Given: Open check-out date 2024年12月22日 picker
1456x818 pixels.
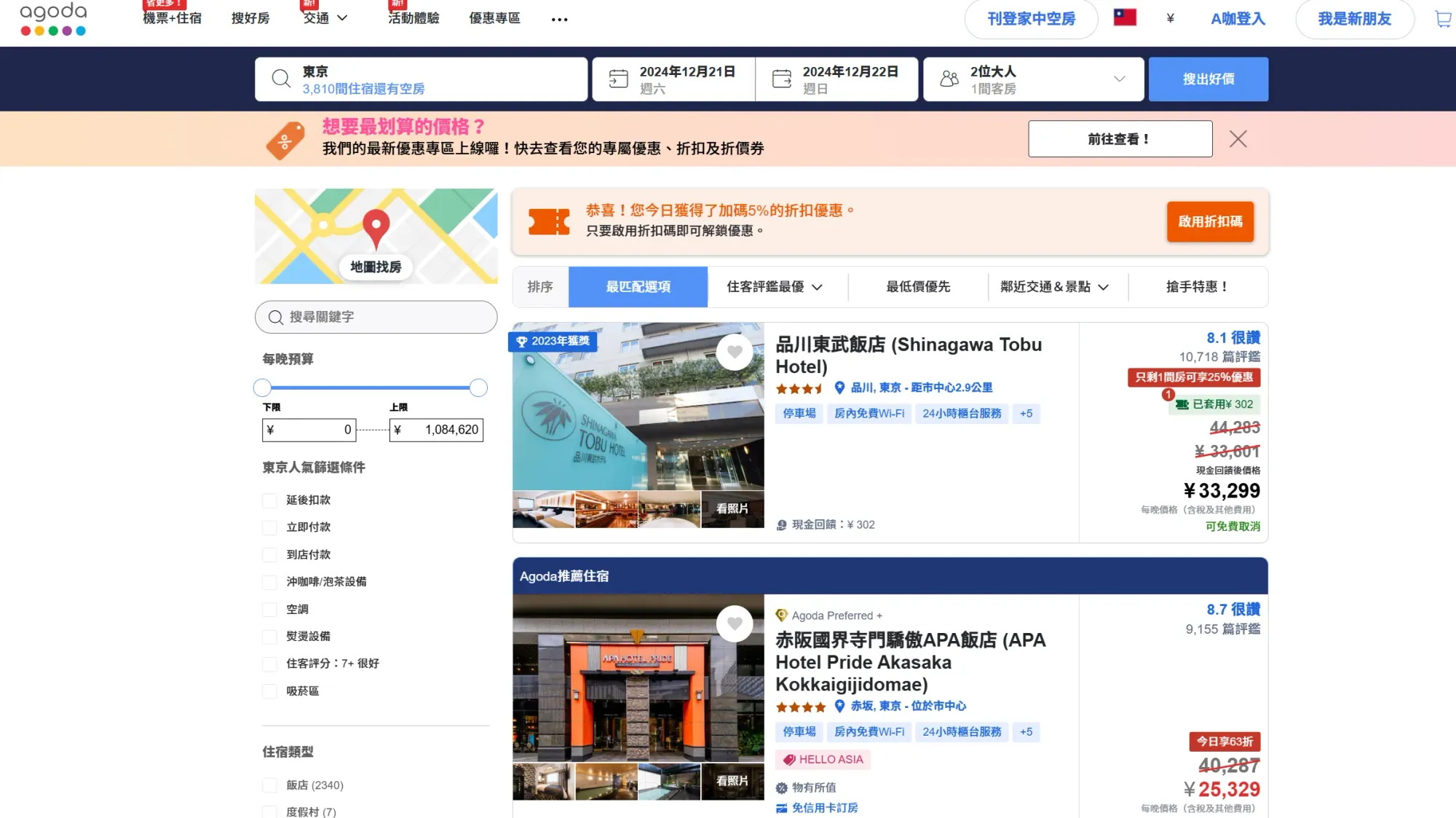Looking at the screenshot, I should pyautogui.click(x=836, y=79).
